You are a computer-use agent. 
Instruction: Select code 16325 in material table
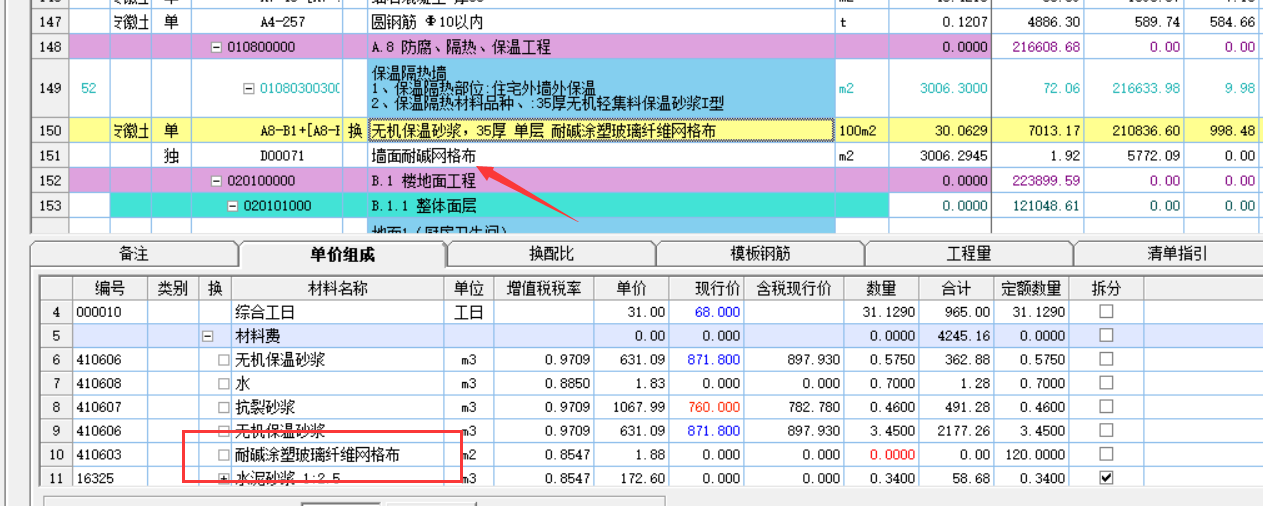pos(110,478)
